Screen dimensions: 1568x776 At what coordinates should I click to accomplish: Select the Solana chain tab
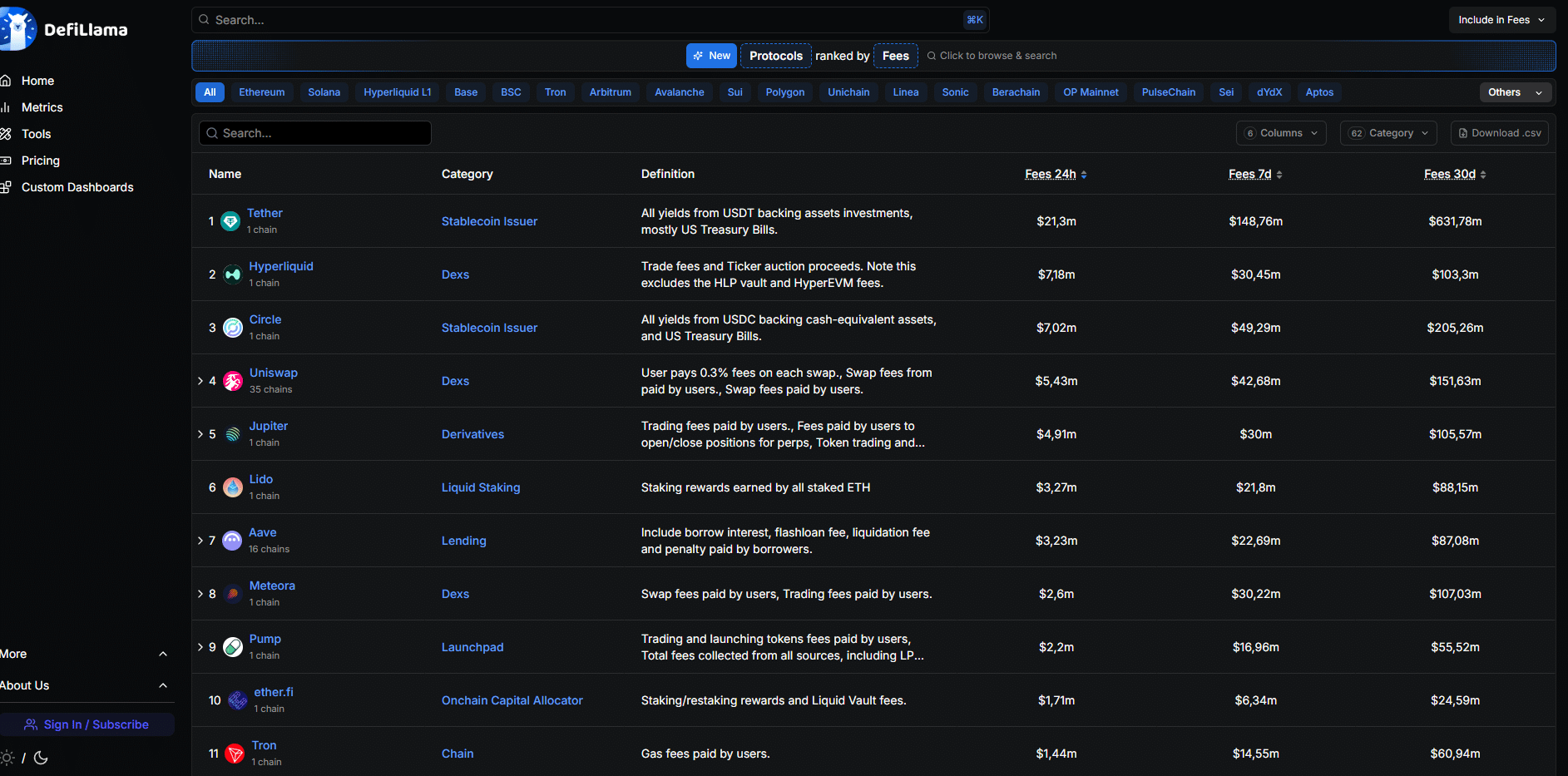tap(324, 92)
